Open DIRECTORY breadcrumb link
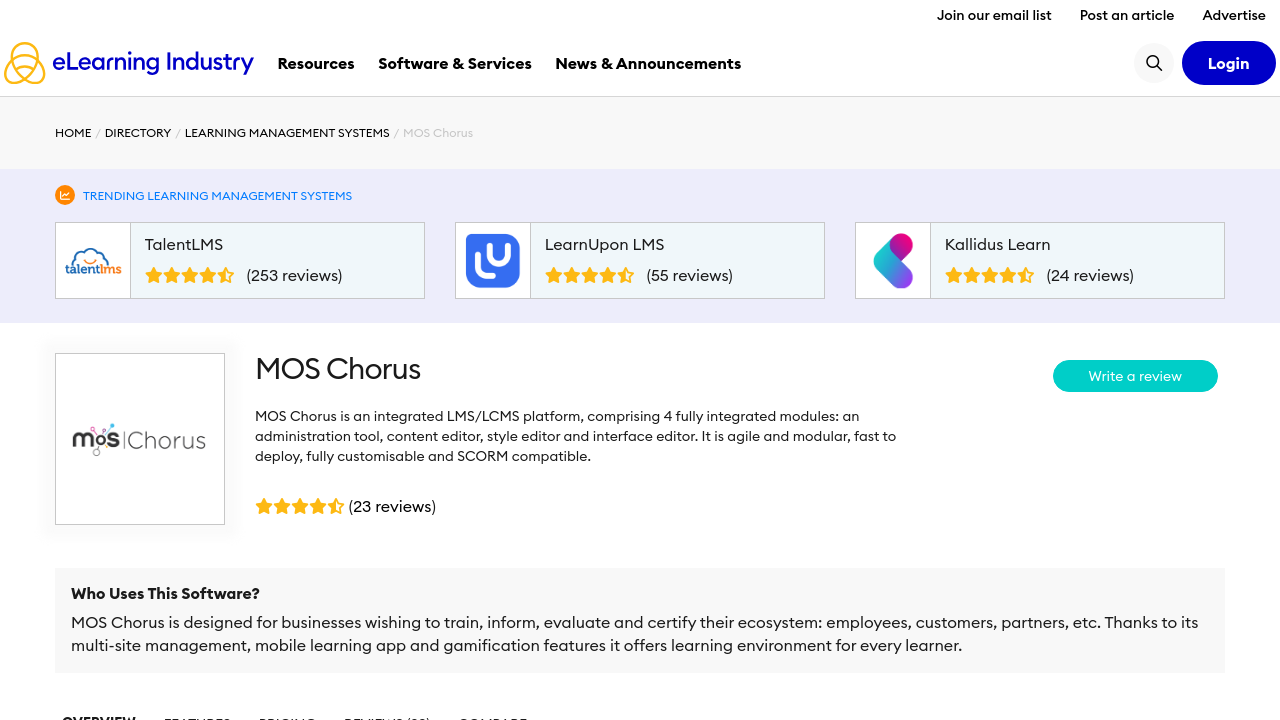The image size is (1280, 720). click(138, 133)
